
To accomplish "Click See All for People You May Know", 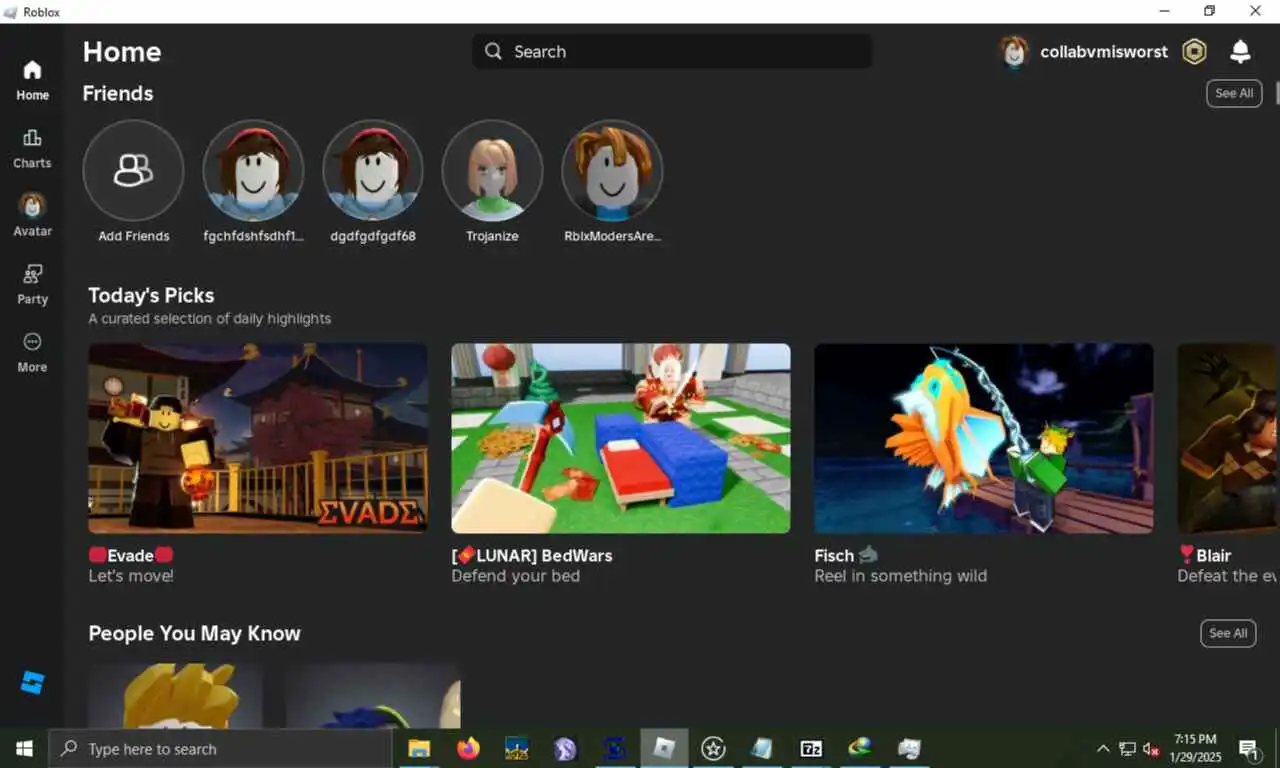I will (x=1228, y=633).
